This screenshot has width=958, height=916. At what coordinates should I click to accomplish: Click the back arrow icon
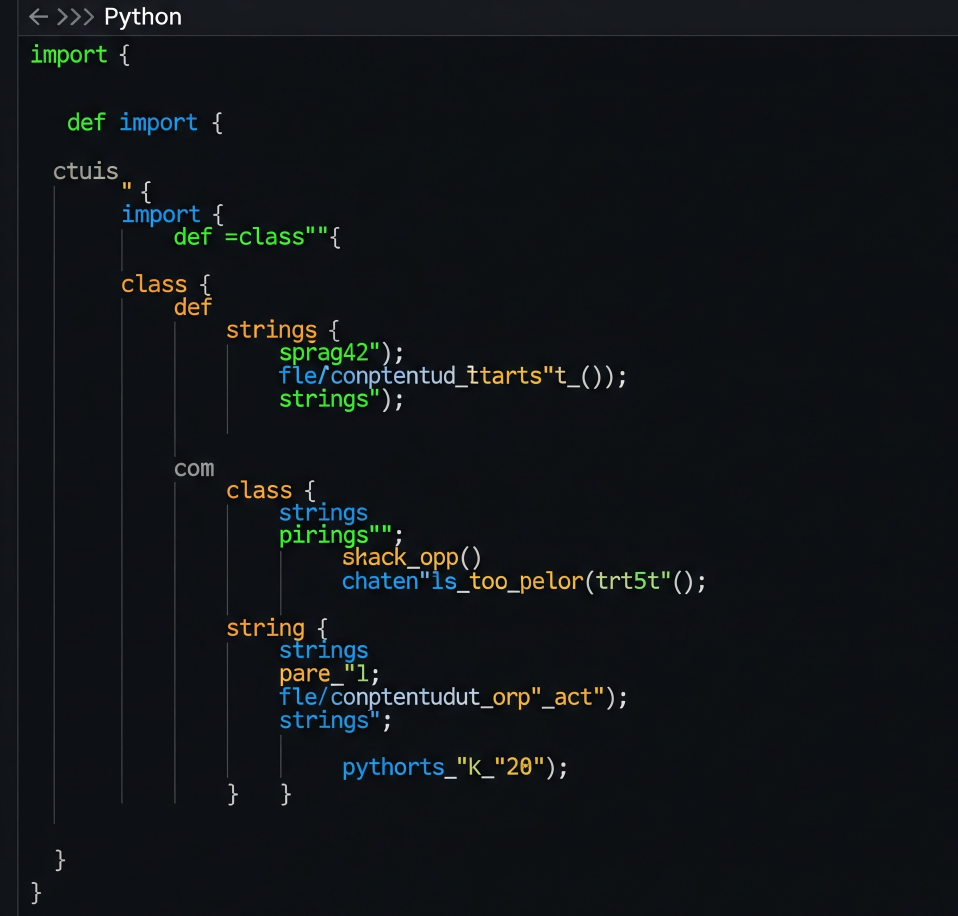38,17
